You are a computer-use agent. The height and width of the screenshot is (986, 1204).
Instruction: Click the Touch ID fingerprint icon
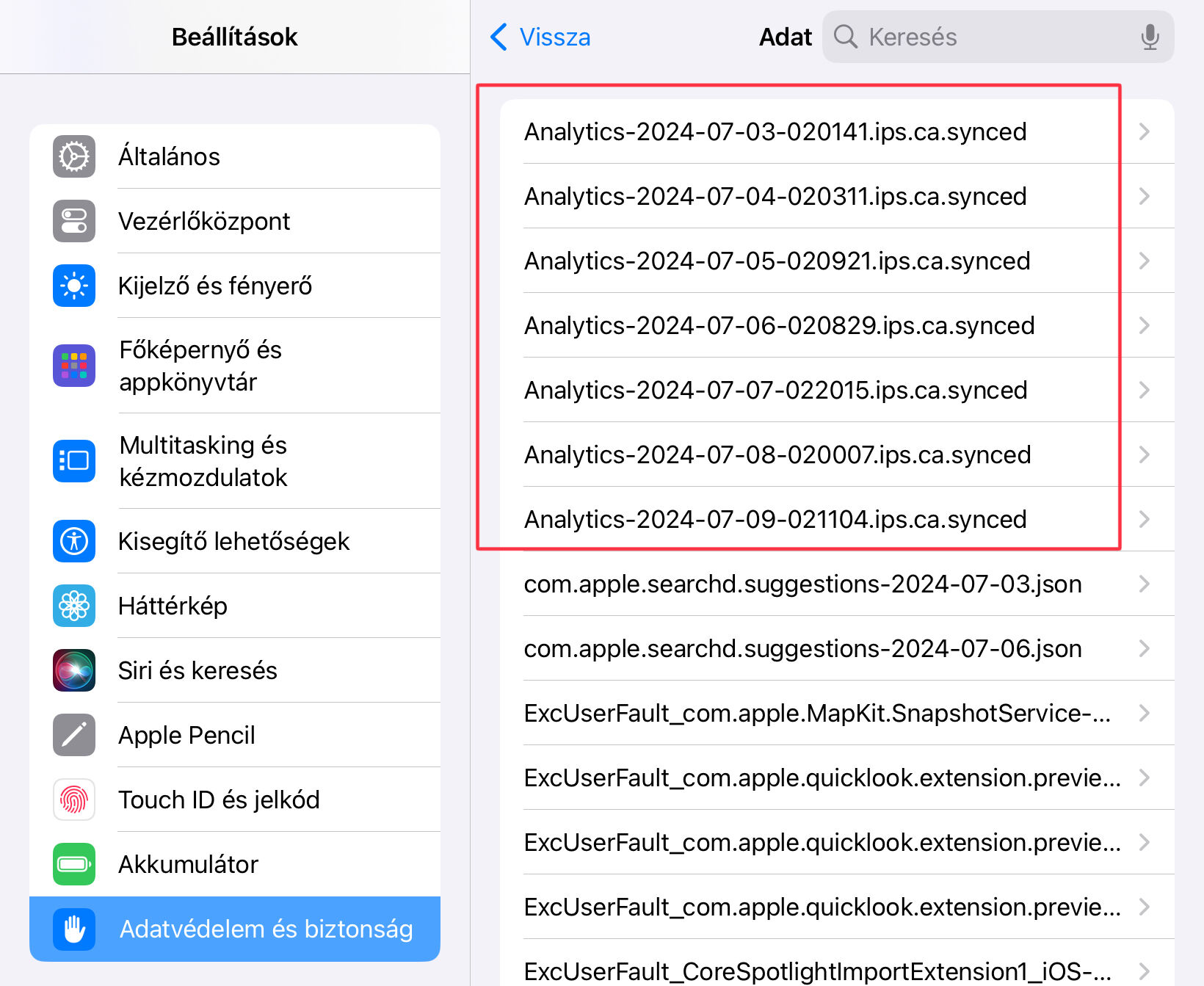point(74,800)
